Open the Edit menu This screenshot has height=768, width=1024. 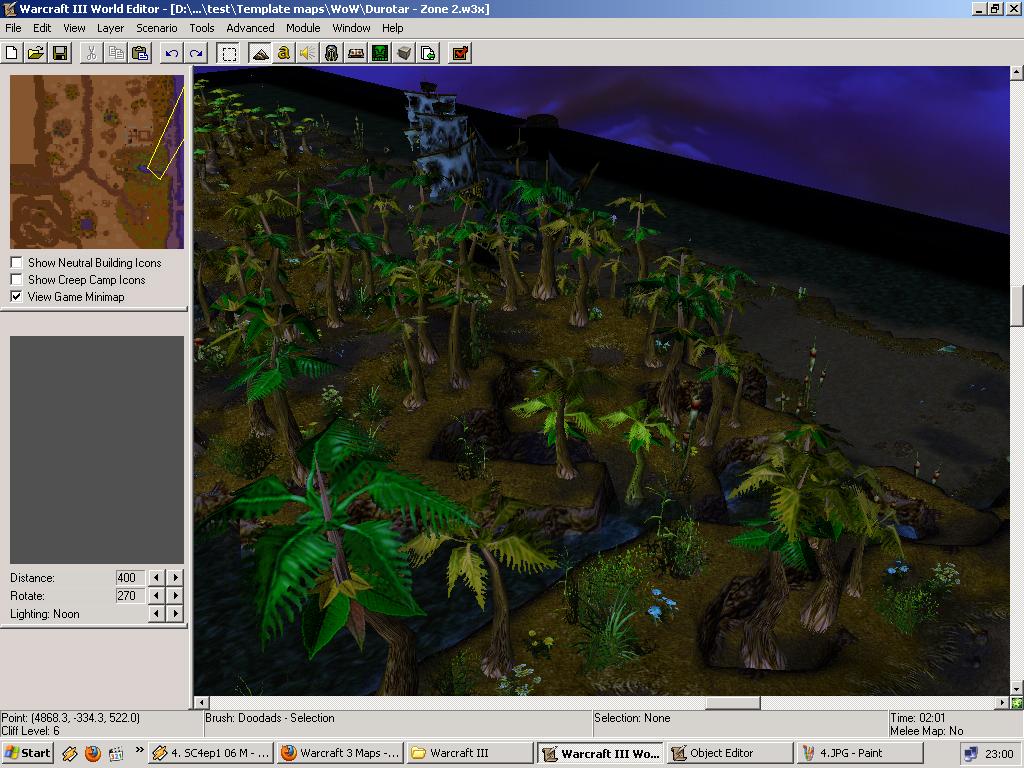42,28
